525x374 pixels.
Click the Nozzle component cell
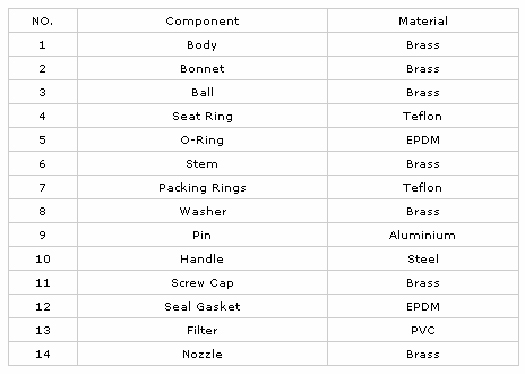(x=202, y=354)
